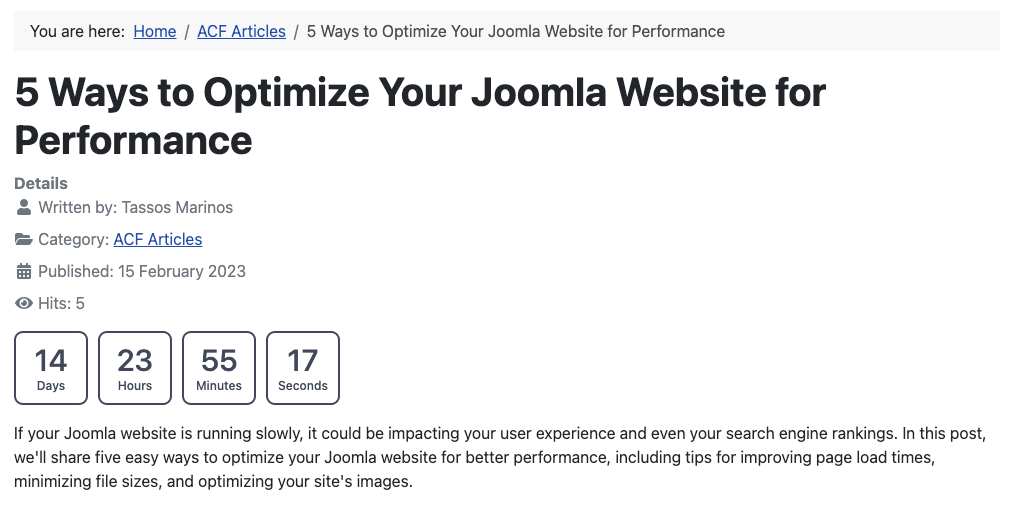
Task: Click the open folder category icon
Action: click(x=23, y=239)
